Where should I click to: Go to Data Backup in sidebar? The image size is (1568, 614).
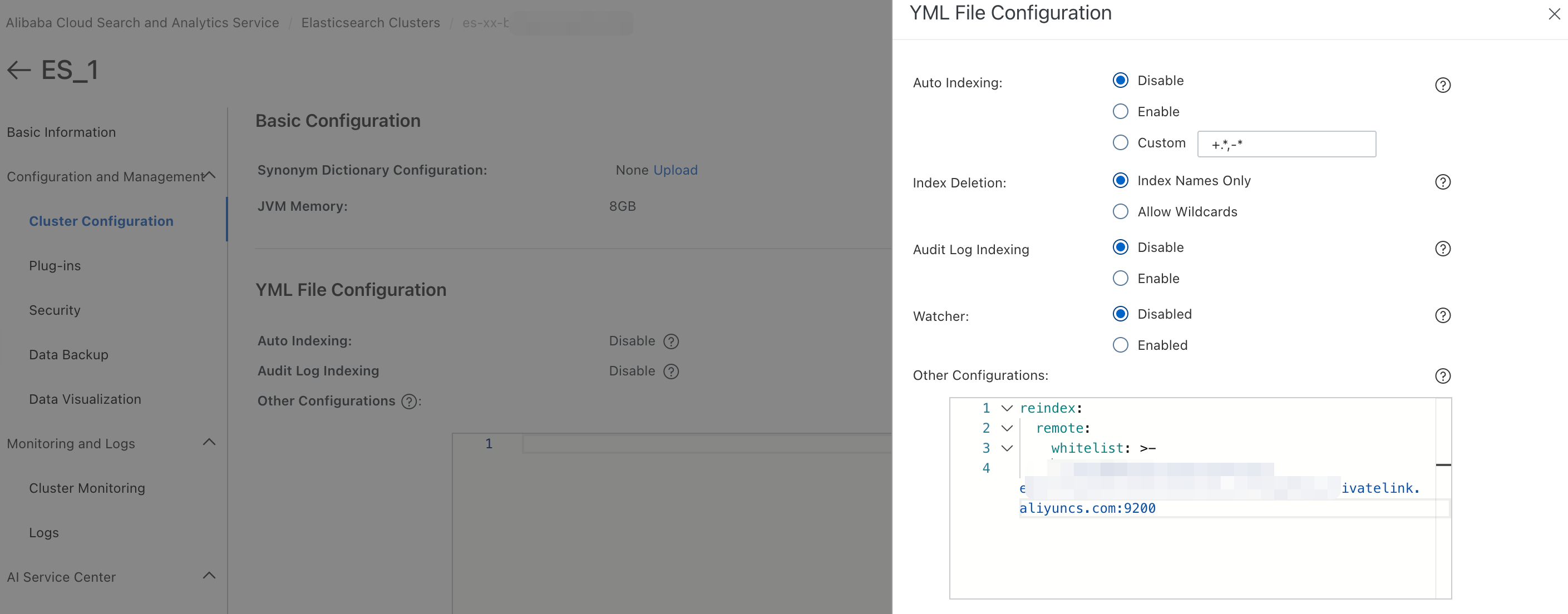[69, 355]
